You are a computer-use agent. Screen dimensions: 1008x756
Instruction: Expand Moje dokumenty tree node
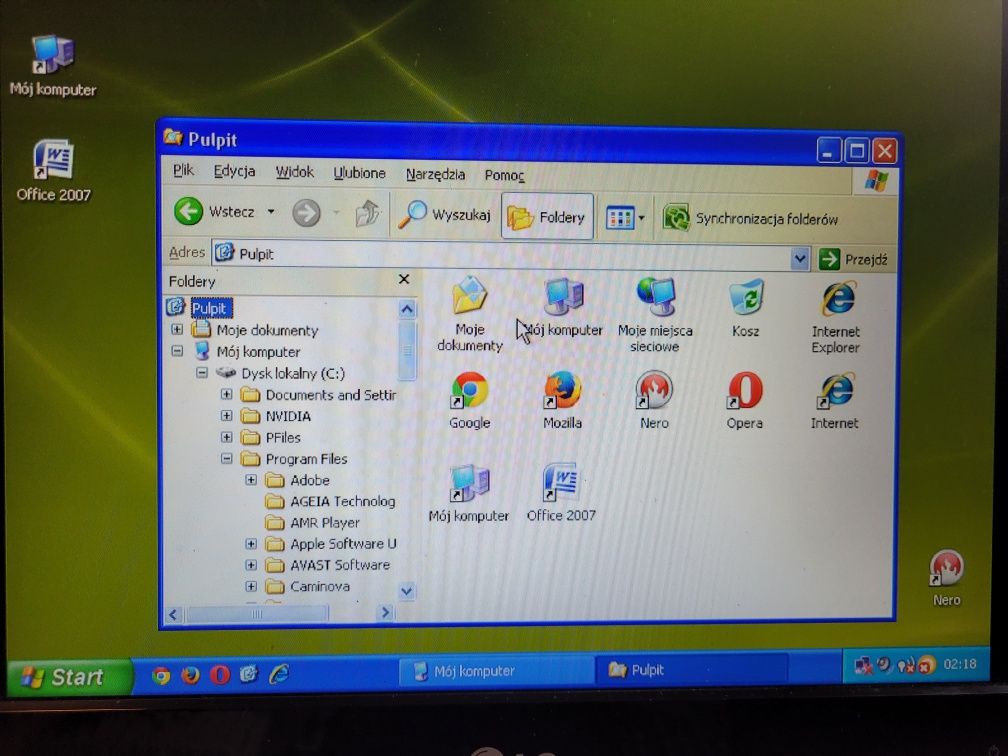[x=177, y=330]
